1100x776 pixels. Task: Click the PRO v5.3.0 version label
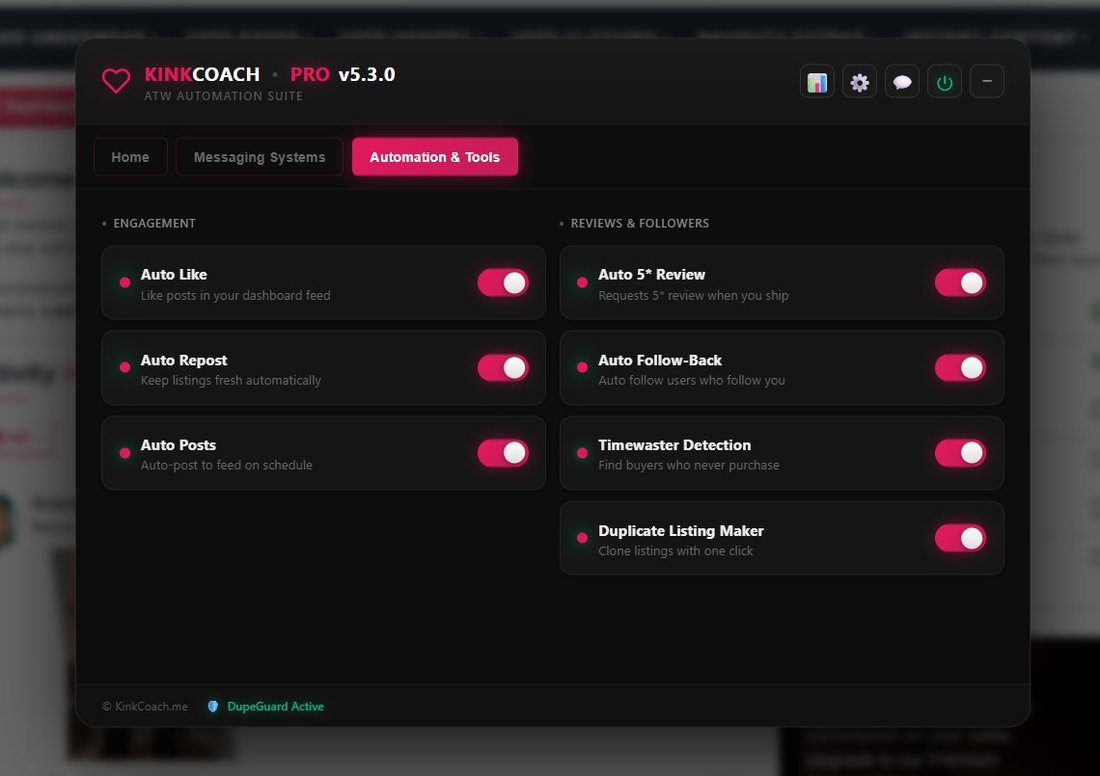pyautogui.click(x=342, y=74)
